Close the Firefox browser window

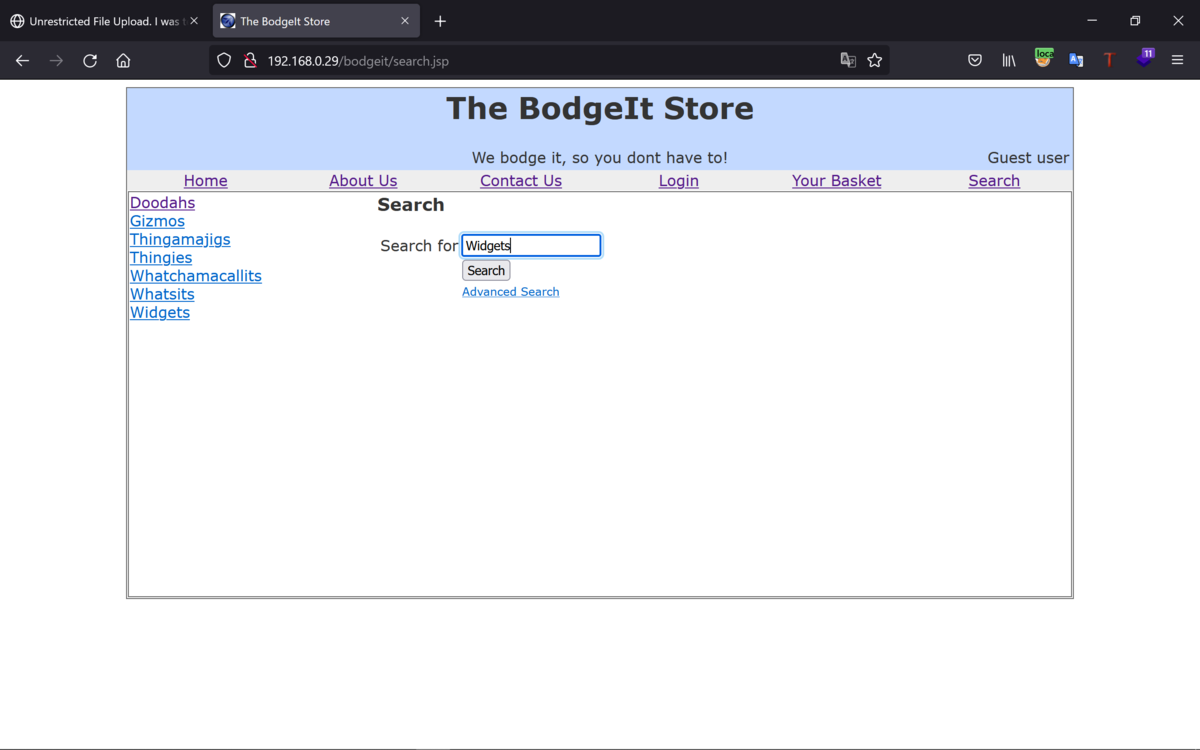(x=1178, y=21)
